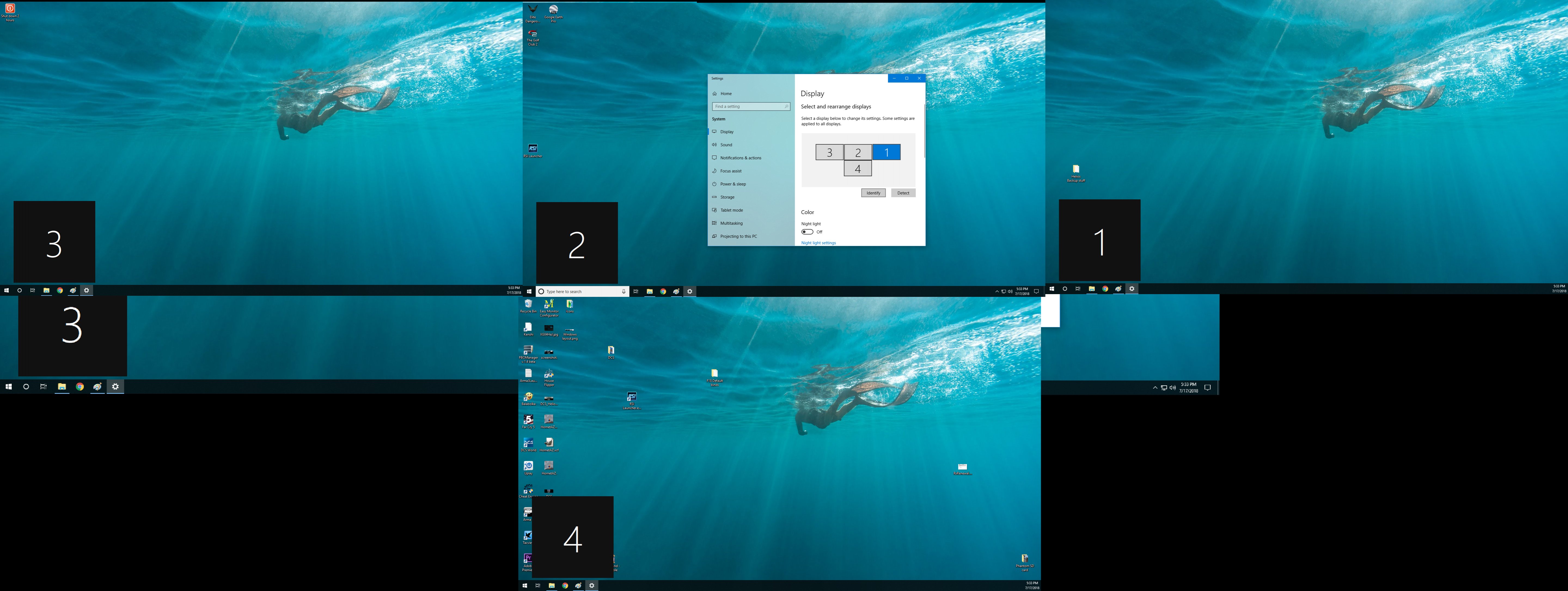
Task: Open the House Flipper shortcut
Action: click(549, 378)
